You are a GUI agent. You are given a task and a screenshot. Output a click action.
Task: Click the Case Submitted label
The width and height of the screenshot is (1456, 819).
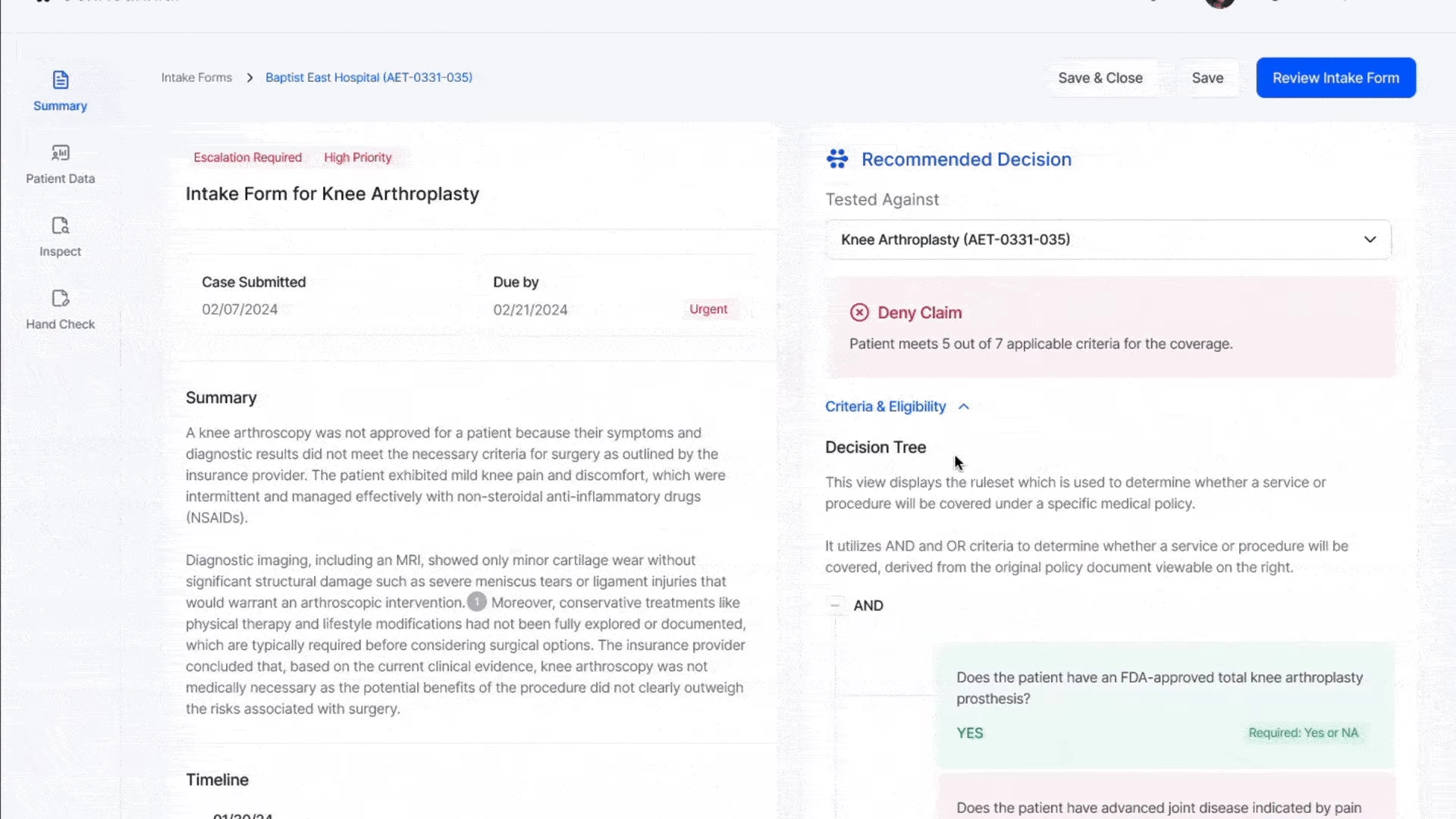253,282
